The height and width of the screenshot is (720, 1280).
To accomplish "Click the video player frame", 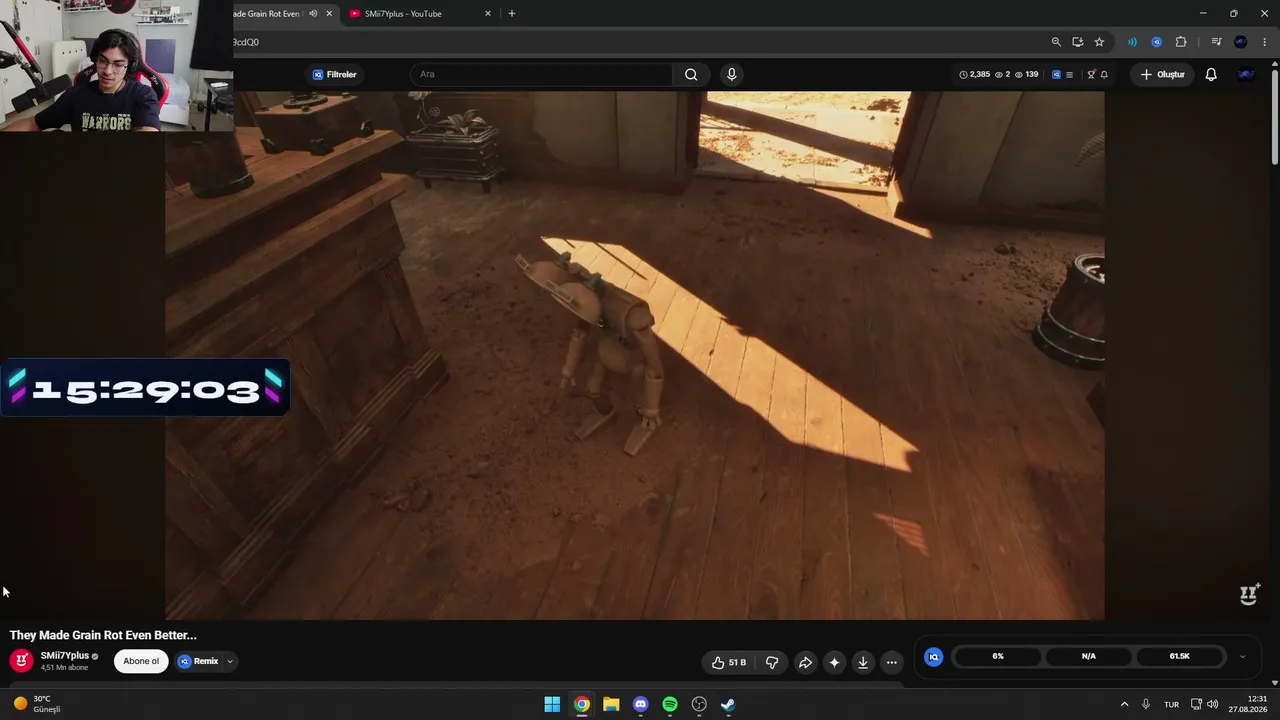I will click(x=635, y=355).
